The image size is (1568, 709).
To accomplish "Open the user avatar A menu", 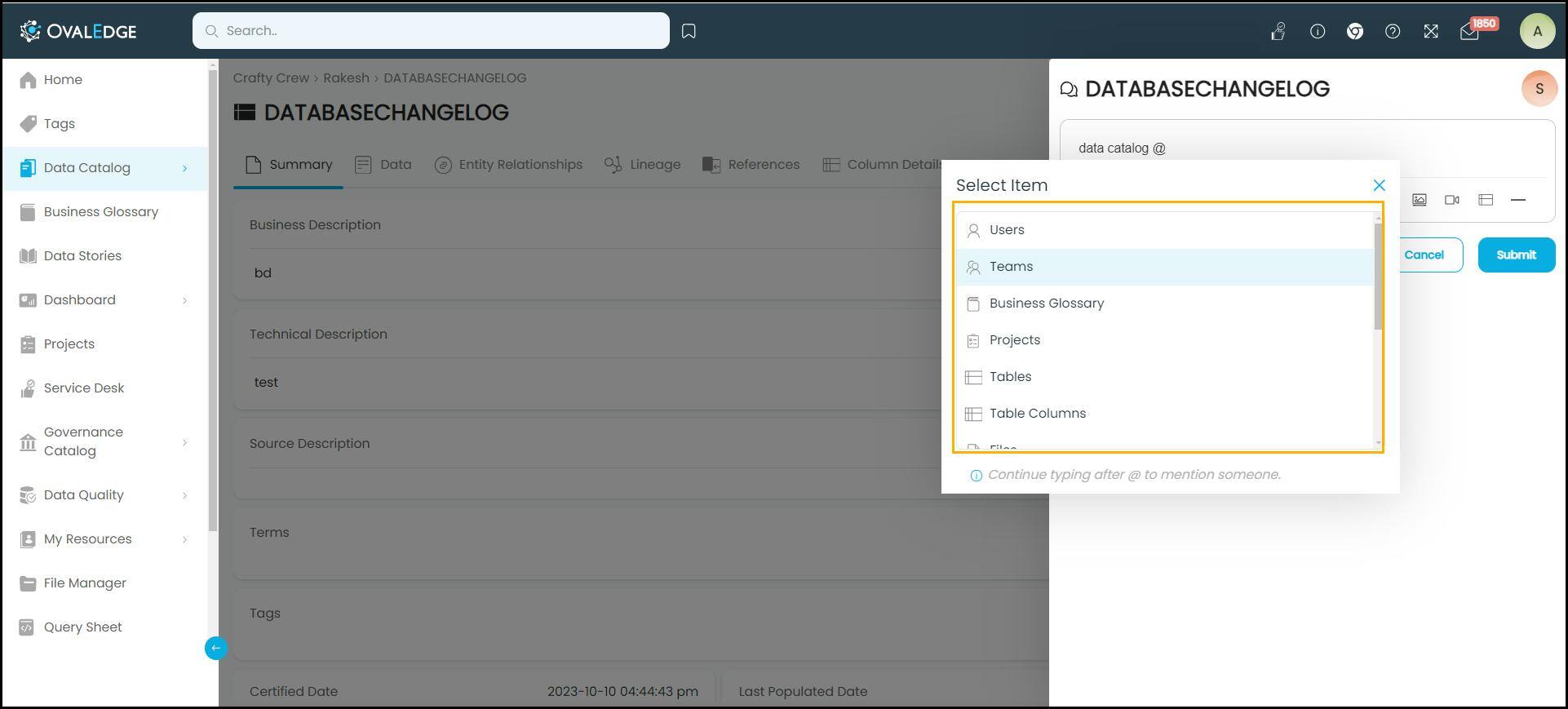I will pos(1538,31).
